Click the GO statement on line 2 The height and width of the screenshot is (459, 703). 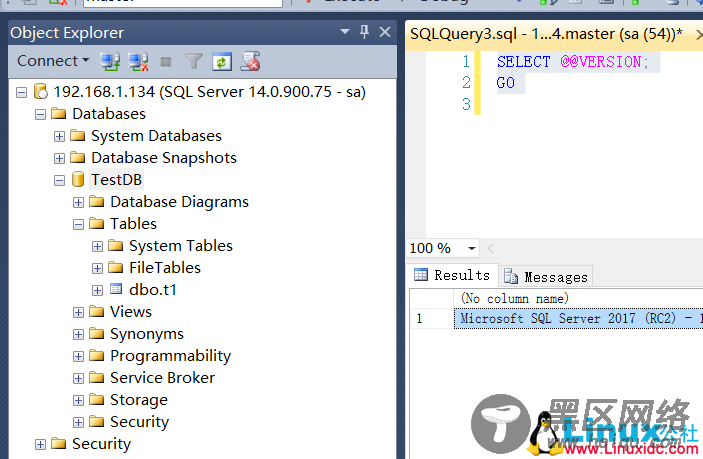(x=506, y=83)
